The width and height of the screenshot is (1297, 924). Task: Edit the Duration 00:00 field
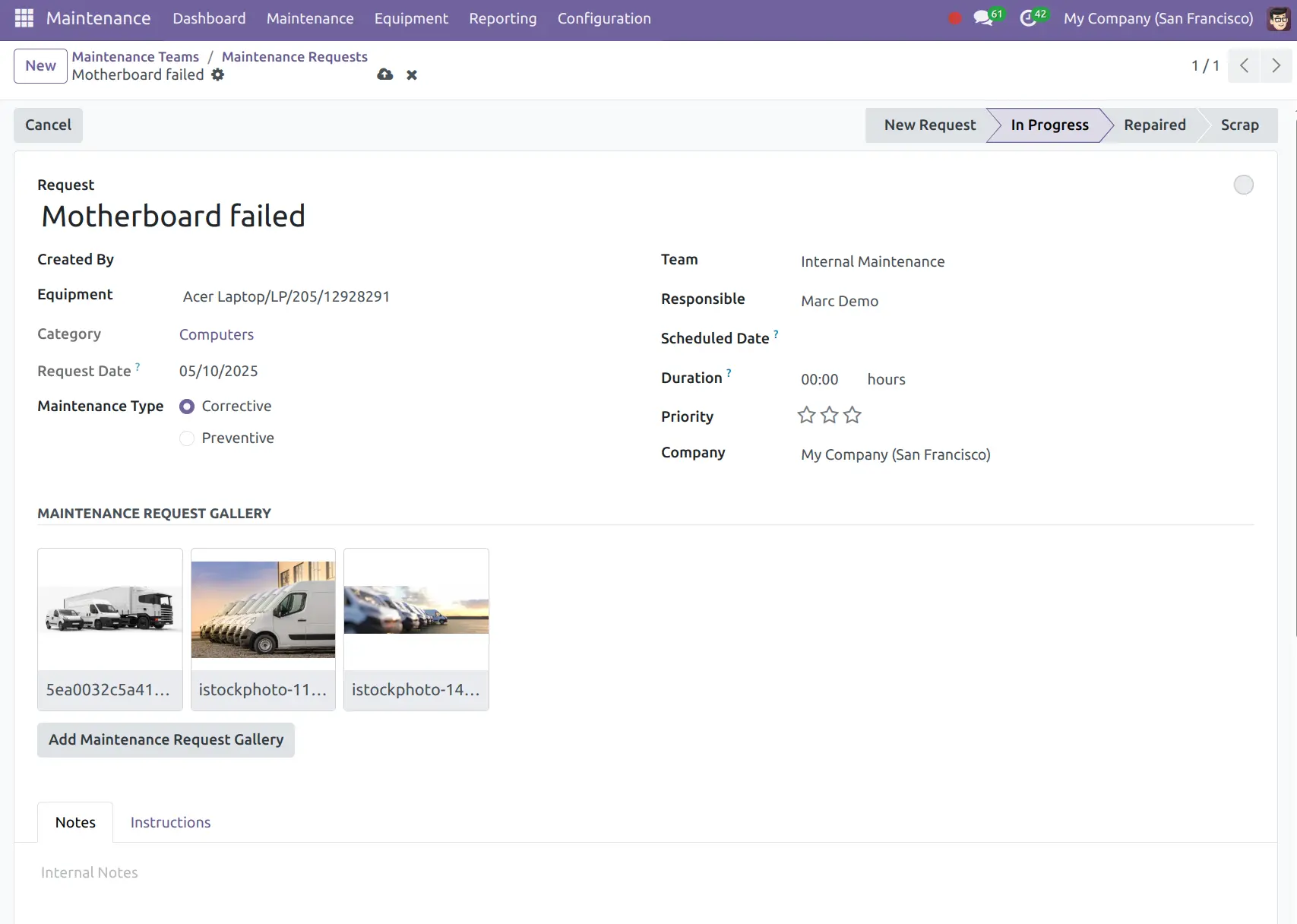tap(820, 379)
